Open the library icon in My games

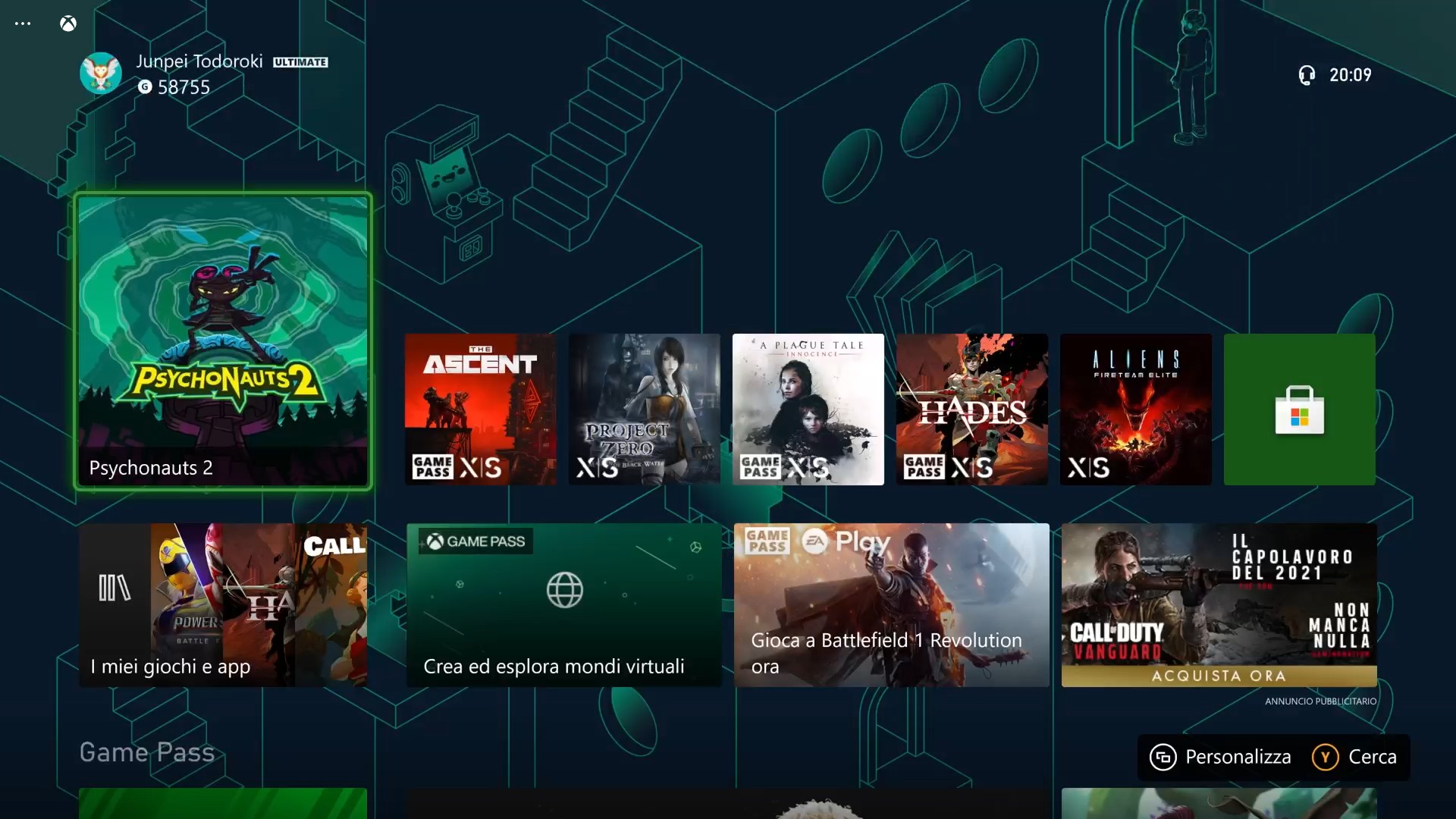tap(115, 588)
